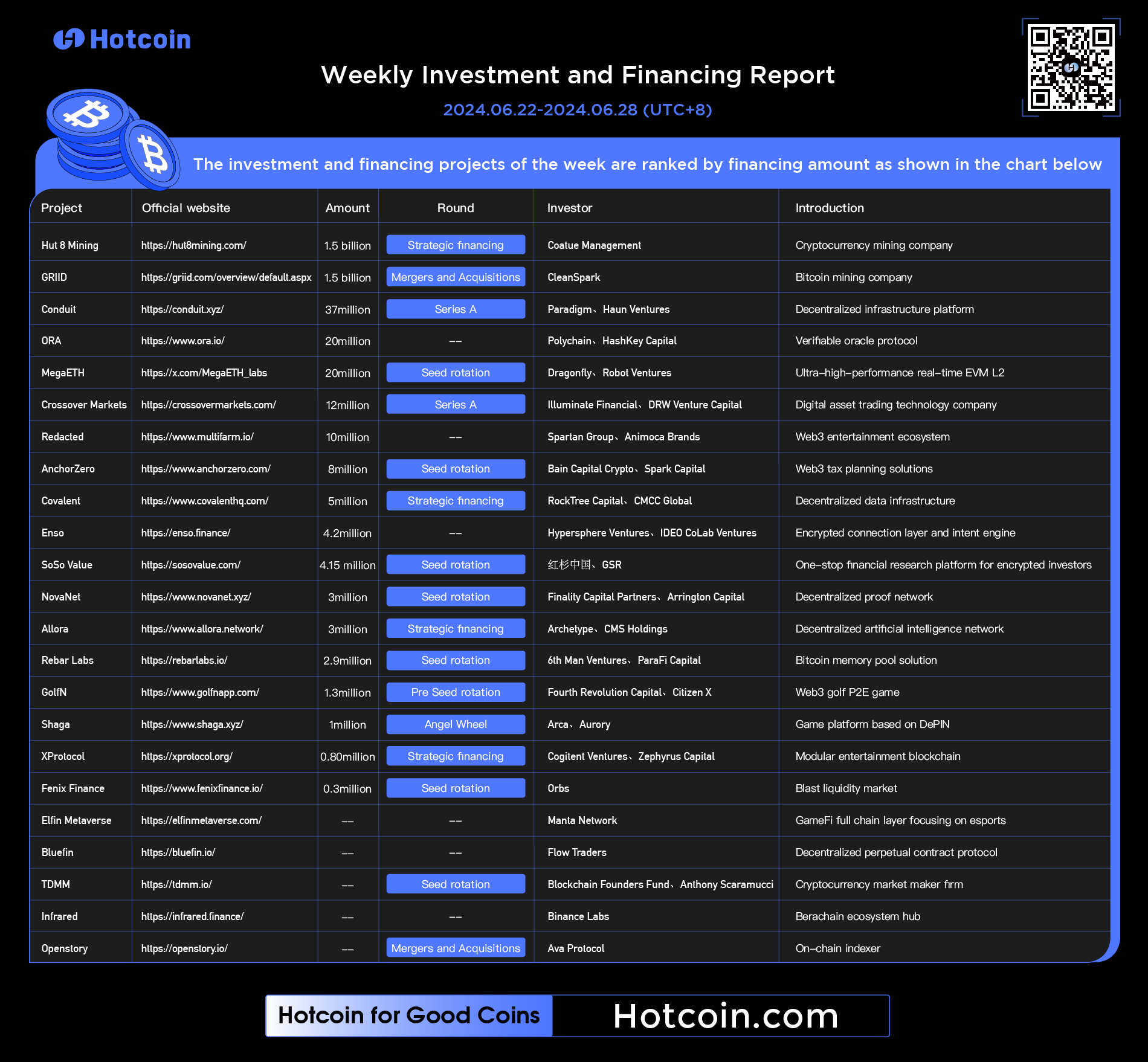Screen dimensions: 1148x1062
Task: Open the bluefin.io link
Action: [178, 852]
